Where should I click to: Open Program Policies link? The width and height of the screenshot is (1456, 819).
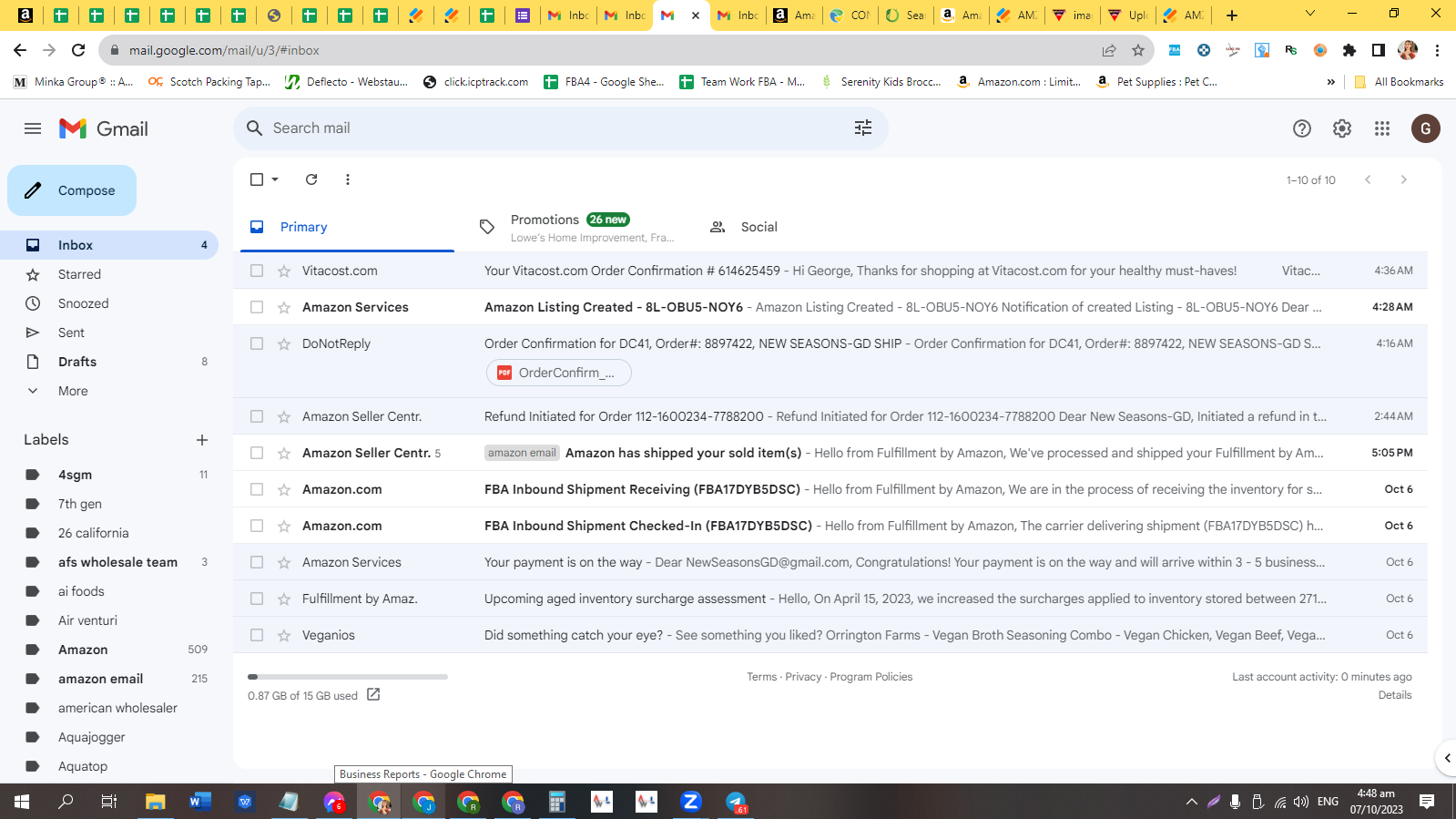pos(871,677)
